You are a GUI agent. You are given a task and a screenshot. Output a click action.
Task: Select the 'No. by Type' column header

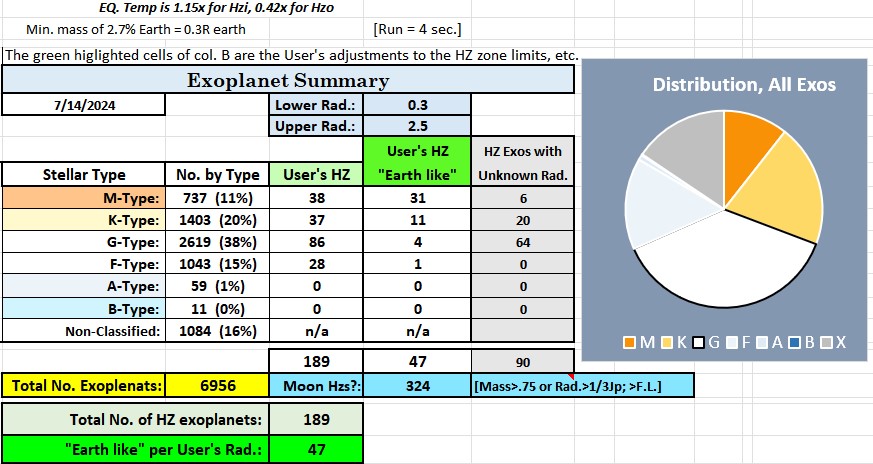[218, 175]
